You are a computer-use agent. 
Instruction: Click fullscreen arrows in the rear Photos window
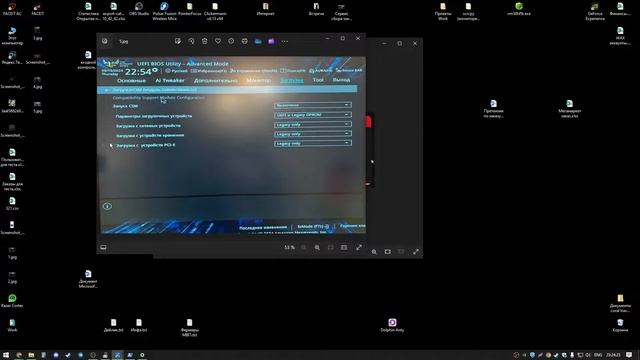point(416,252)
